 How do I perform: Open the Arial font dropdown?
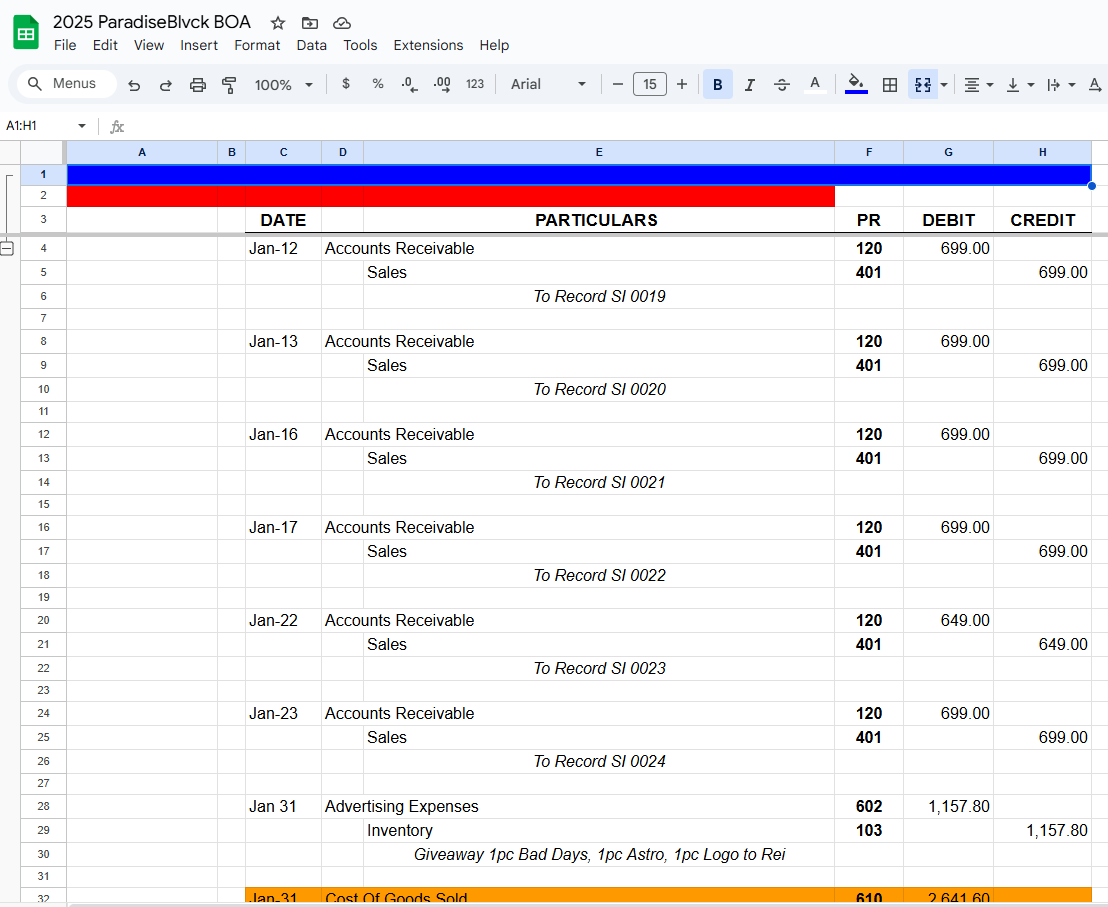pos(548,84)
